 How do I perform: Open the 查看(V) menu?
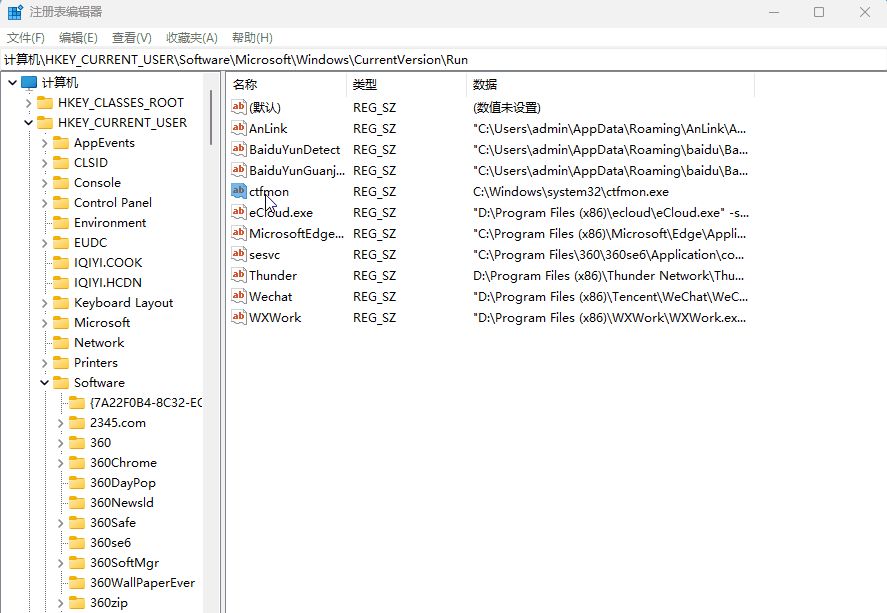pyautogui.click(x=132, y=38)
